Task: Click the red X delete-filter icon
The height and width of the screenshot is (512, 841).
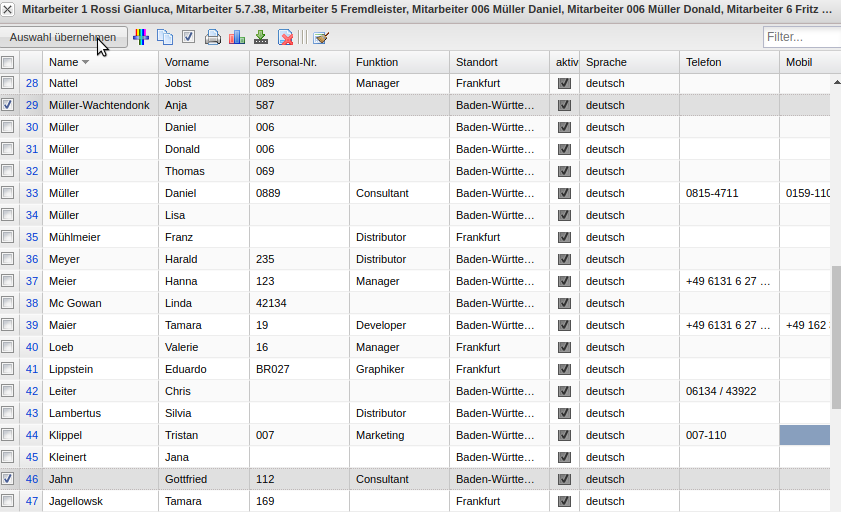Action: click(x=285, y=38)
